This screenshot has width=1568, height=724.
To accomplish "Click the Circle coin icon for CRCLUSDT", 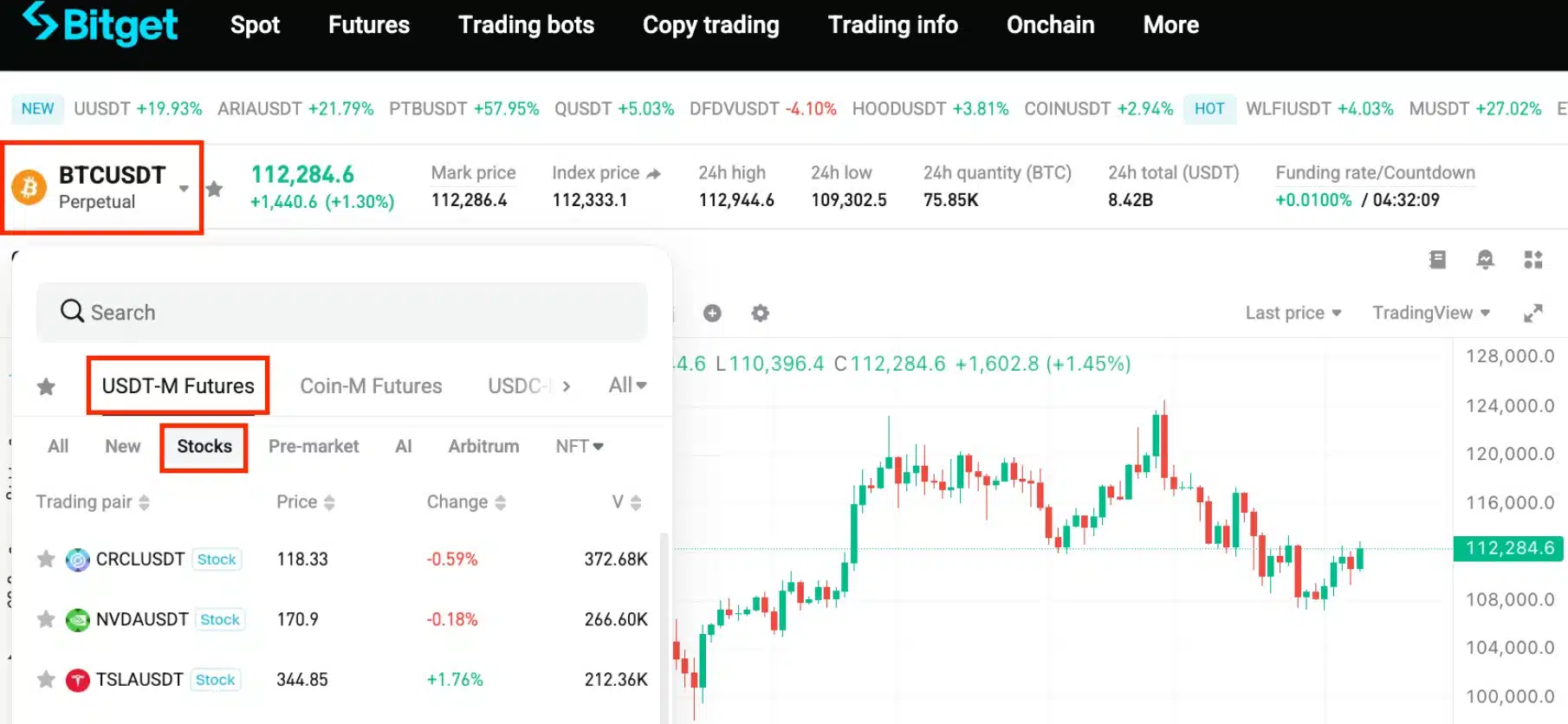I will [x=78, y=560].
